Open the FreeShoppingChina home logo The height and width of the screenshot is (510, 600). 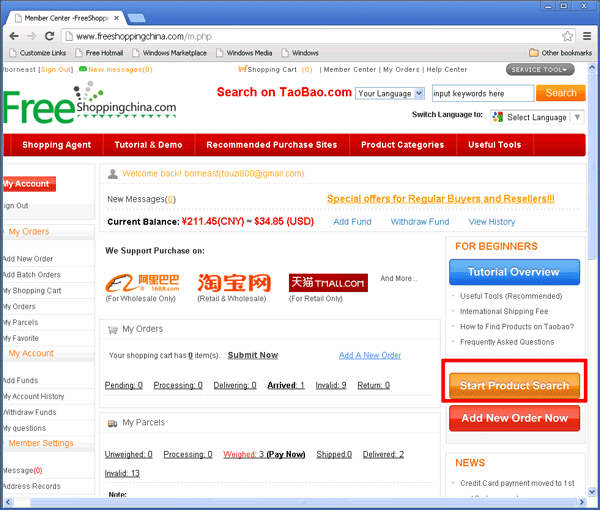coord(90,106)
